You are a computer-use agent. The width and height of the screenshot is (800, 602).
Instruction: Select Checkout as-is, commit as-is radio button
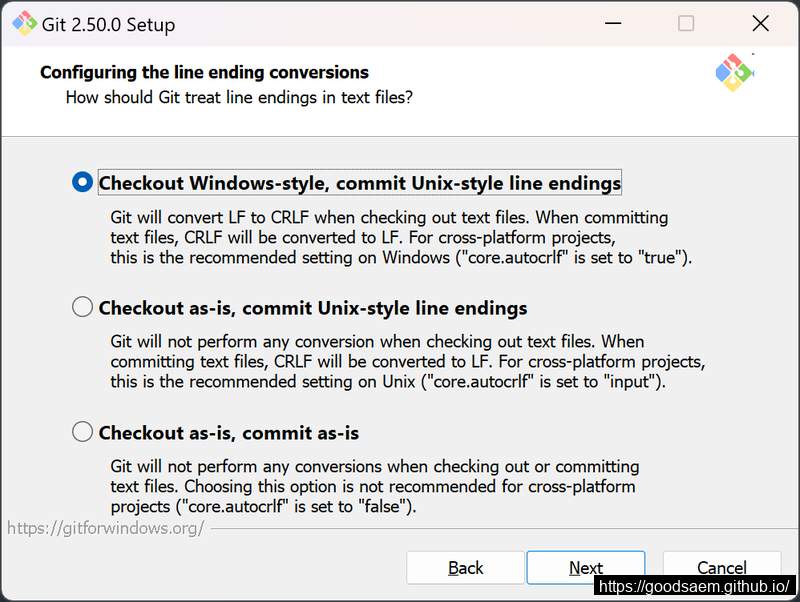82,432
